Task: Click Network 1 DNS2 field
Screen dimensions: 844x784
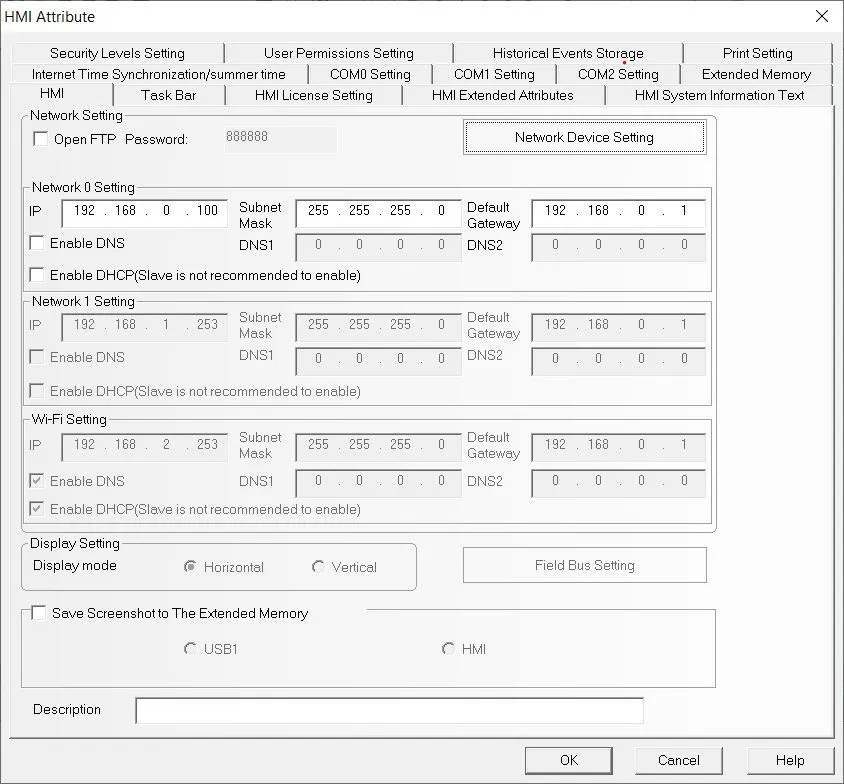Action: pyautogui.click(x=618, y=361)
